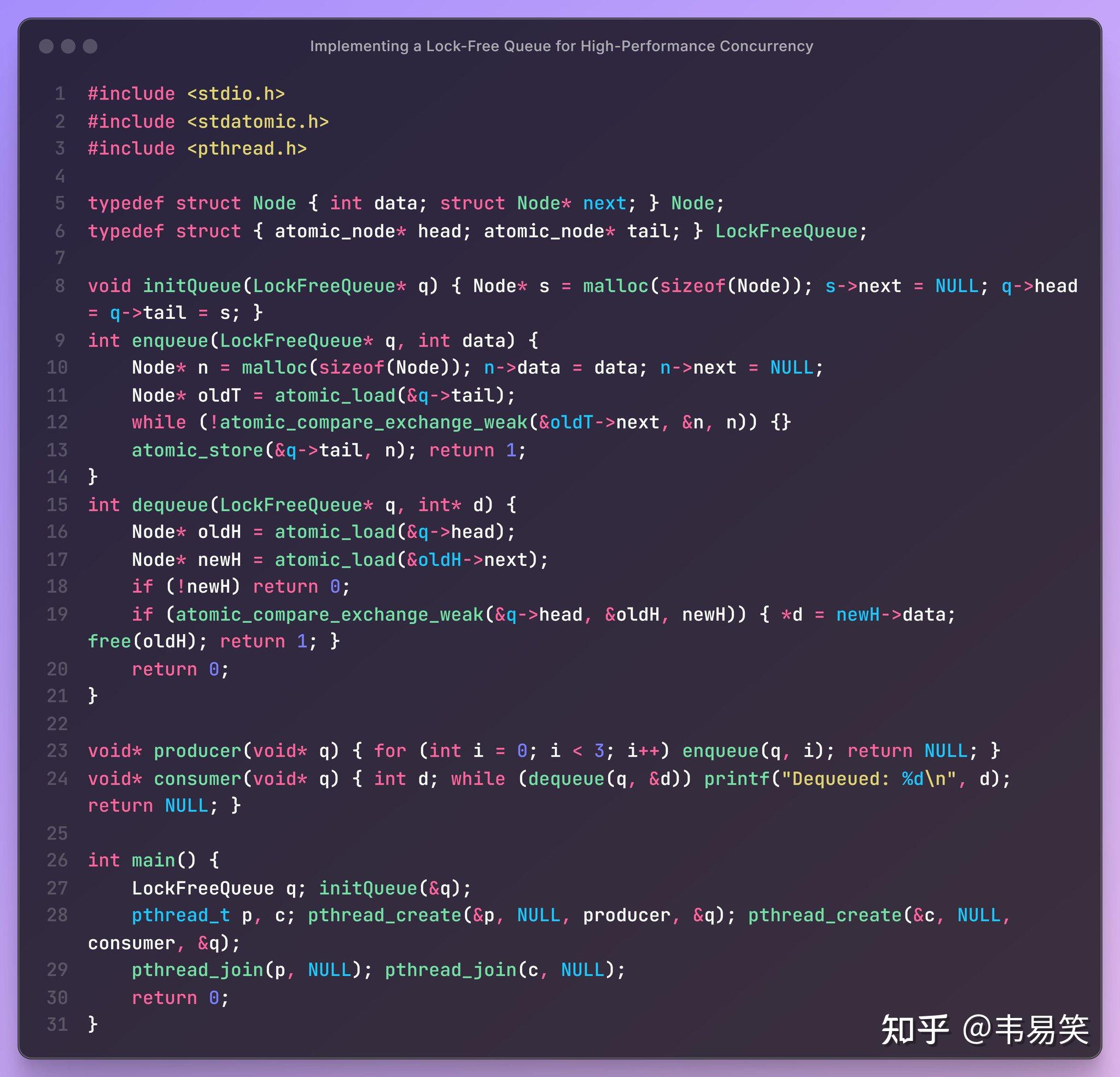Click the 'pthread_t' type on line 28

pos(180,915)
